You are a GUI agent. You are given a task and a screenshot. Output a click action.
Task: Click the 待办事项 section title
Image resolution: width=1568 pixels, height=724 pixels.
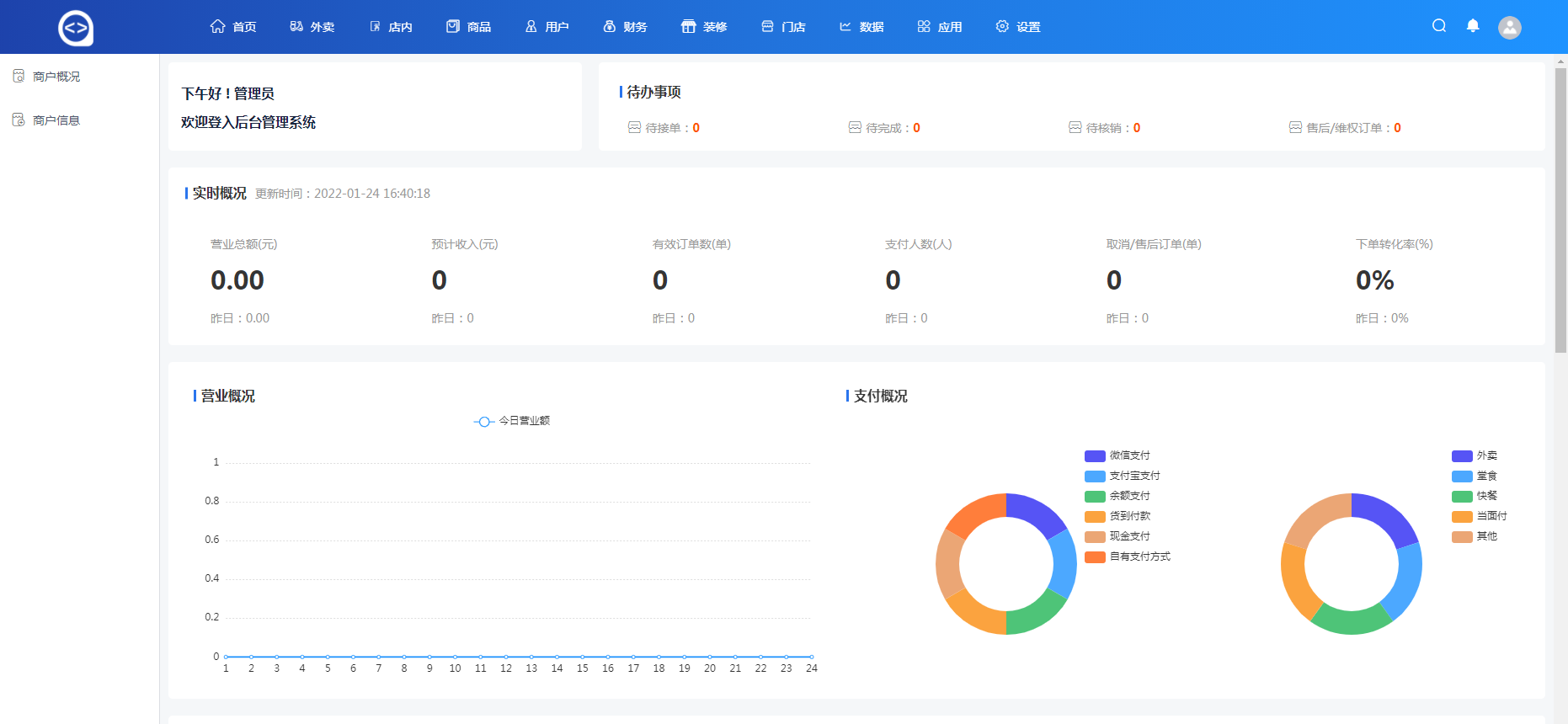[x=653, y=92]
